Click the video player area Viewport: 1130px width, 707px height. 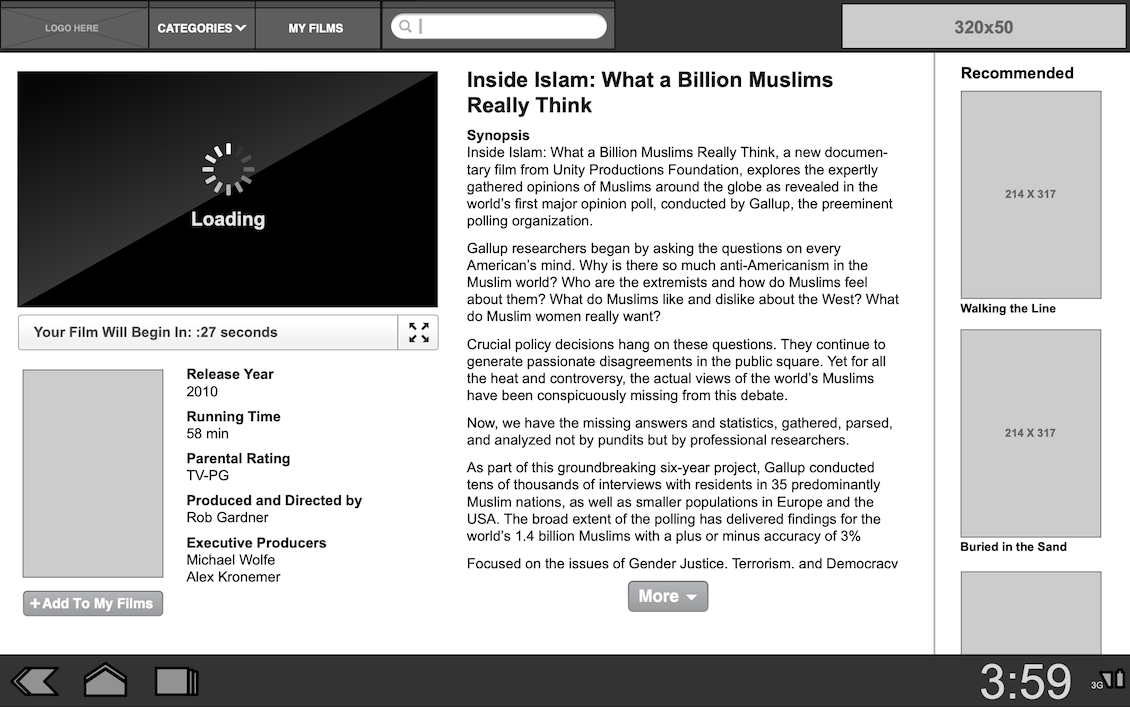[x=228, y=190]
